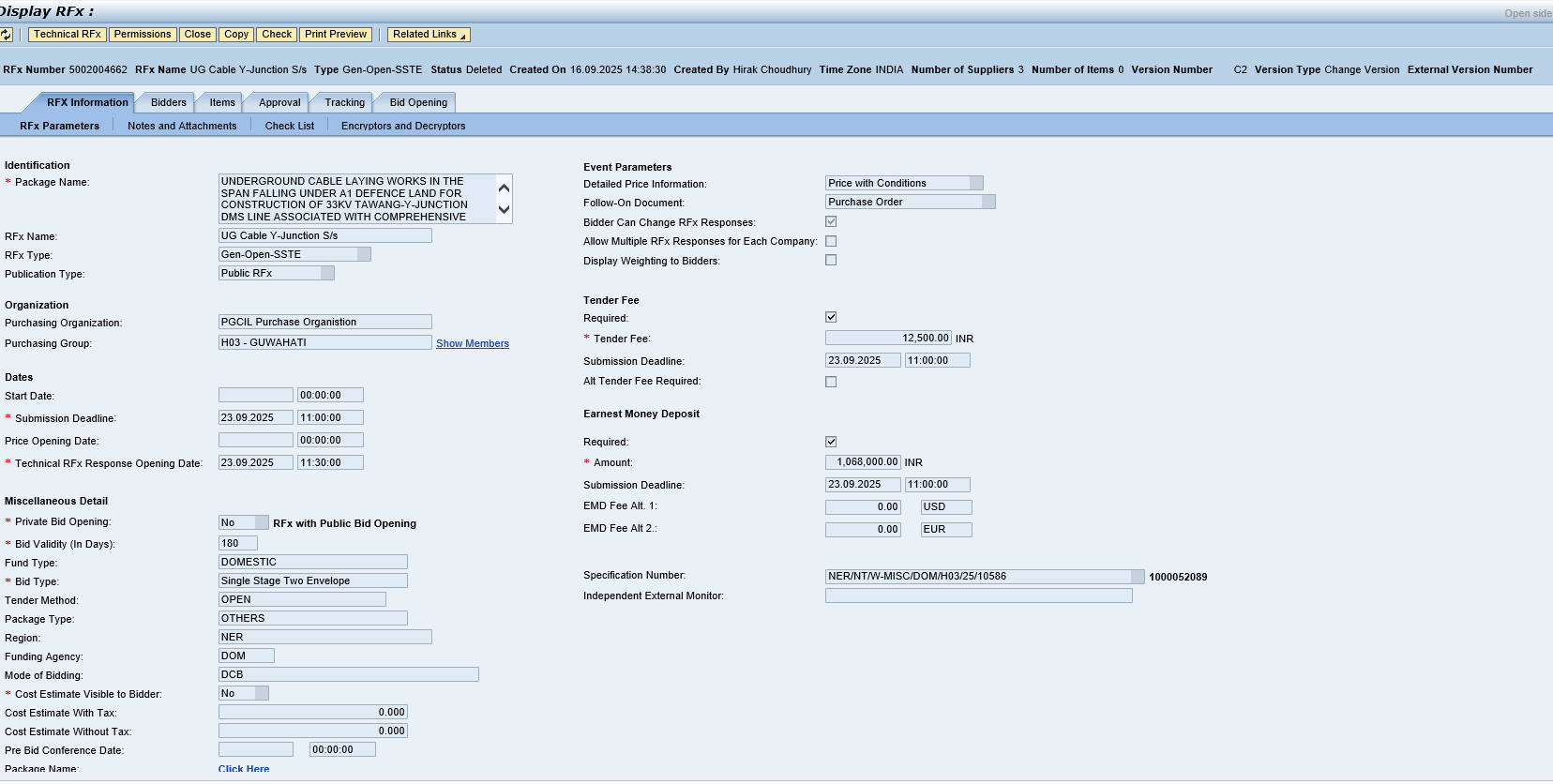The image size is (1553, 784).
Task: Open the Bid Opening tab
Action: 418,103
